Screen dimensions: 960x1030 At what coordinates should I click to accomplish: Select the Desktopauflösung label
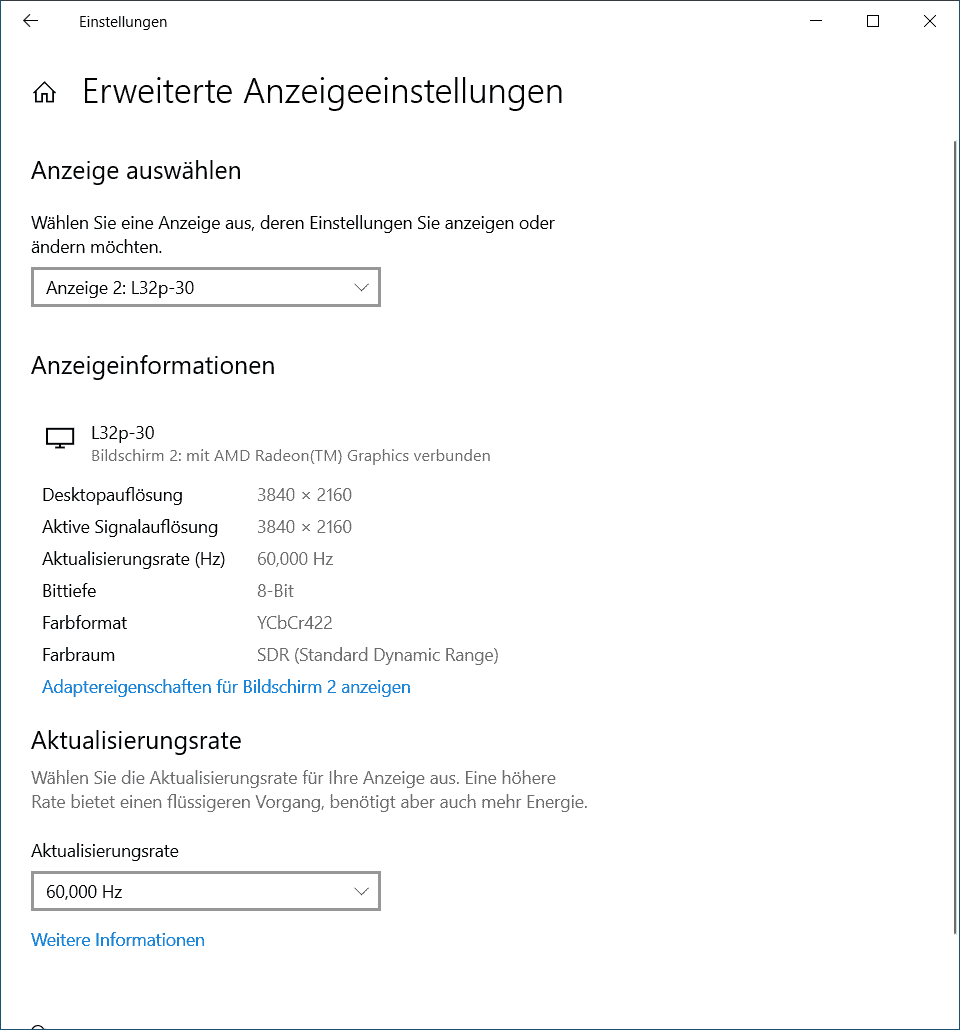click(x=112, y=495)
